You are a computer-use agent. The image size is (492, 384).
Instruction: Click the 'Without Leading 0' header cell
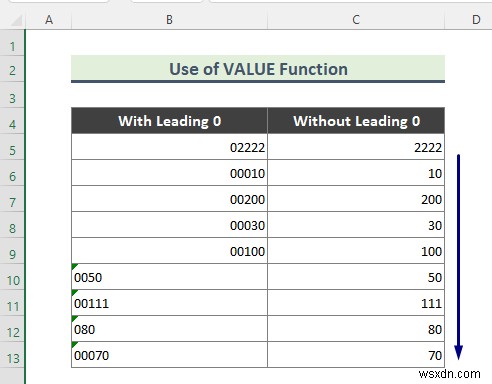pos(356,121)
